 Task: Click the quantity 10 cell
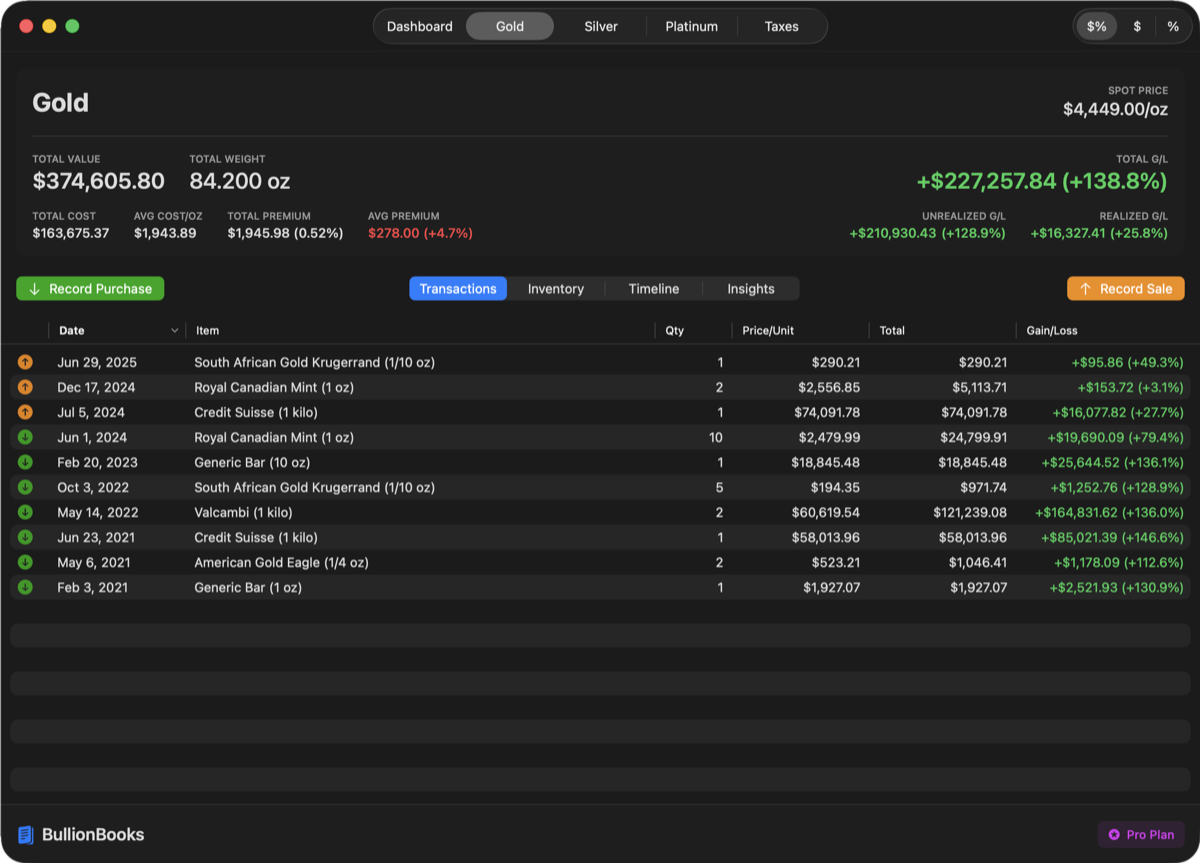click(716, 437)
